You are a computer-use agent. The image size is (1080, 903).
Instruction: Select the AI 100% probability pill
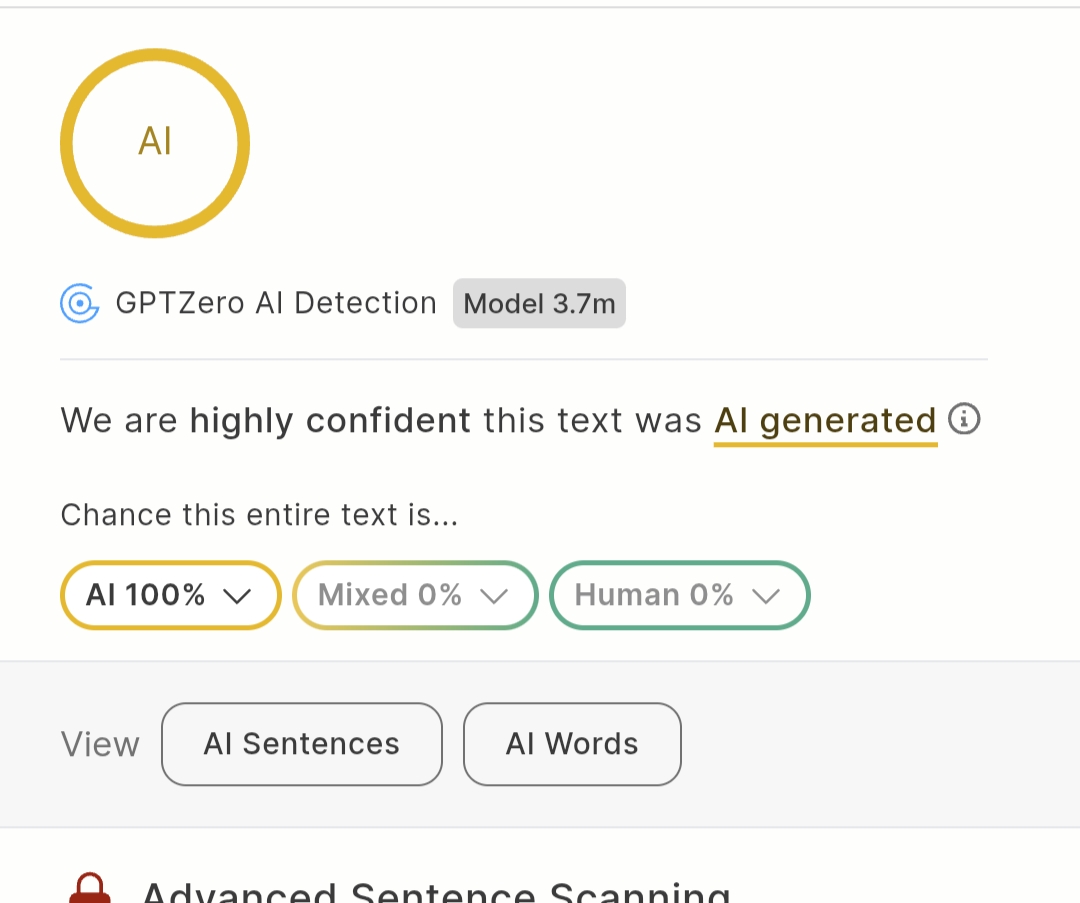(145, 596)
